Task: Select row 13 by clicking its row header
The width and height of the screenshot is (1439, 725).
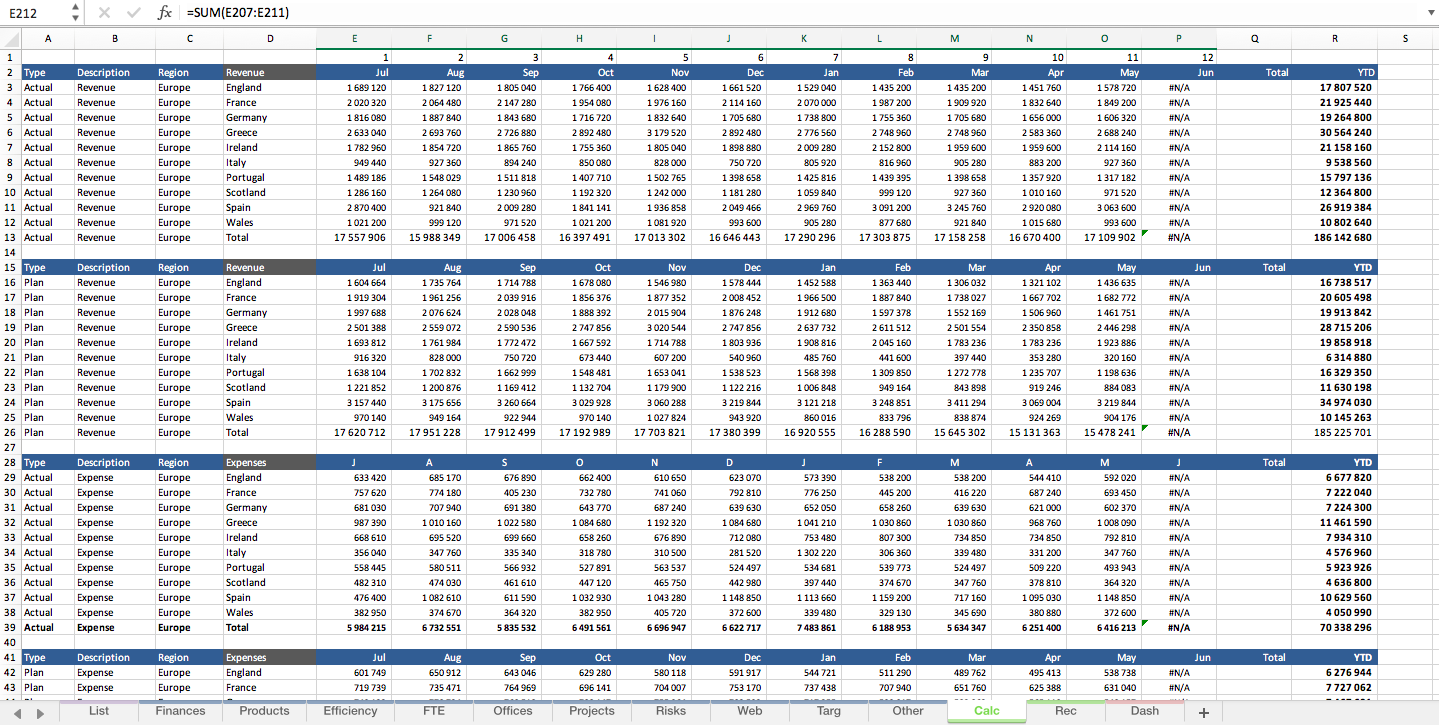Action: tap(8, 237)
